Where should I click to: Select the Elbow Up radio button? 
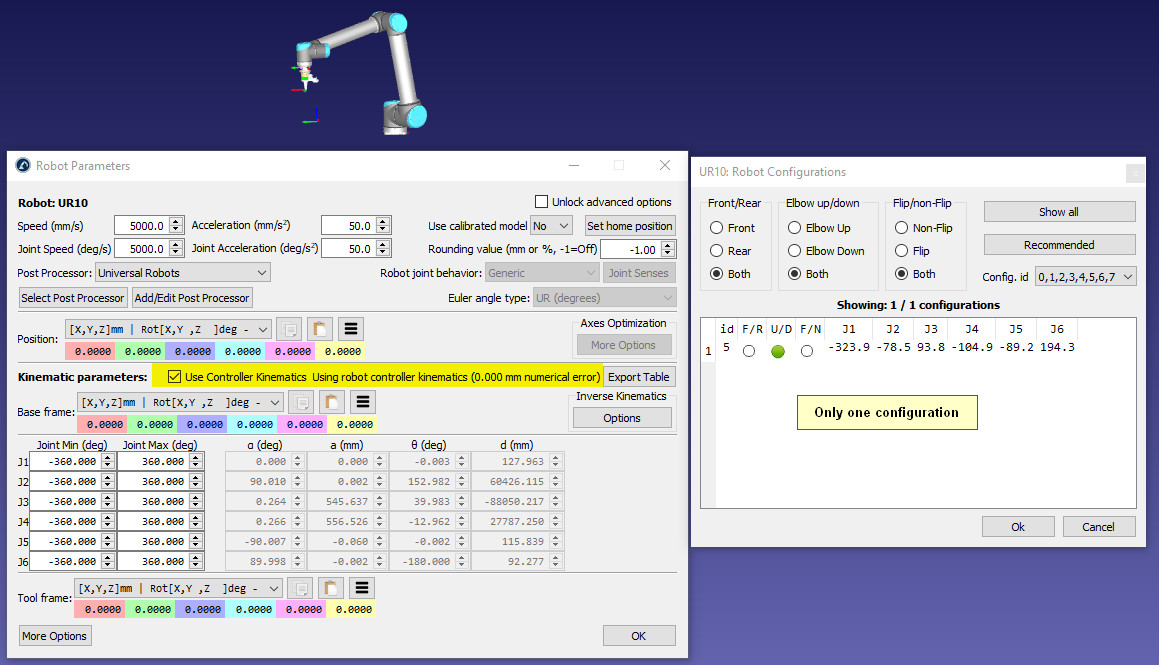coord(796,228)
